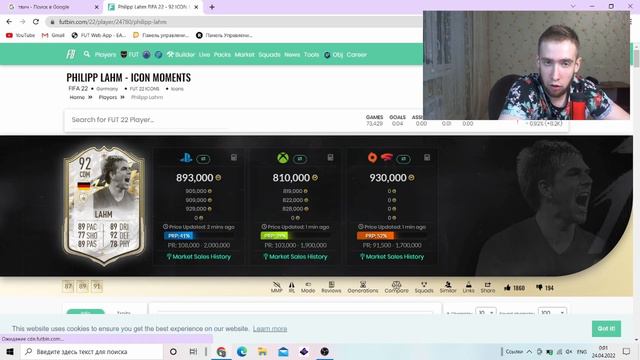Open Similar players
The image size is (640, 360).
point(448,287)
